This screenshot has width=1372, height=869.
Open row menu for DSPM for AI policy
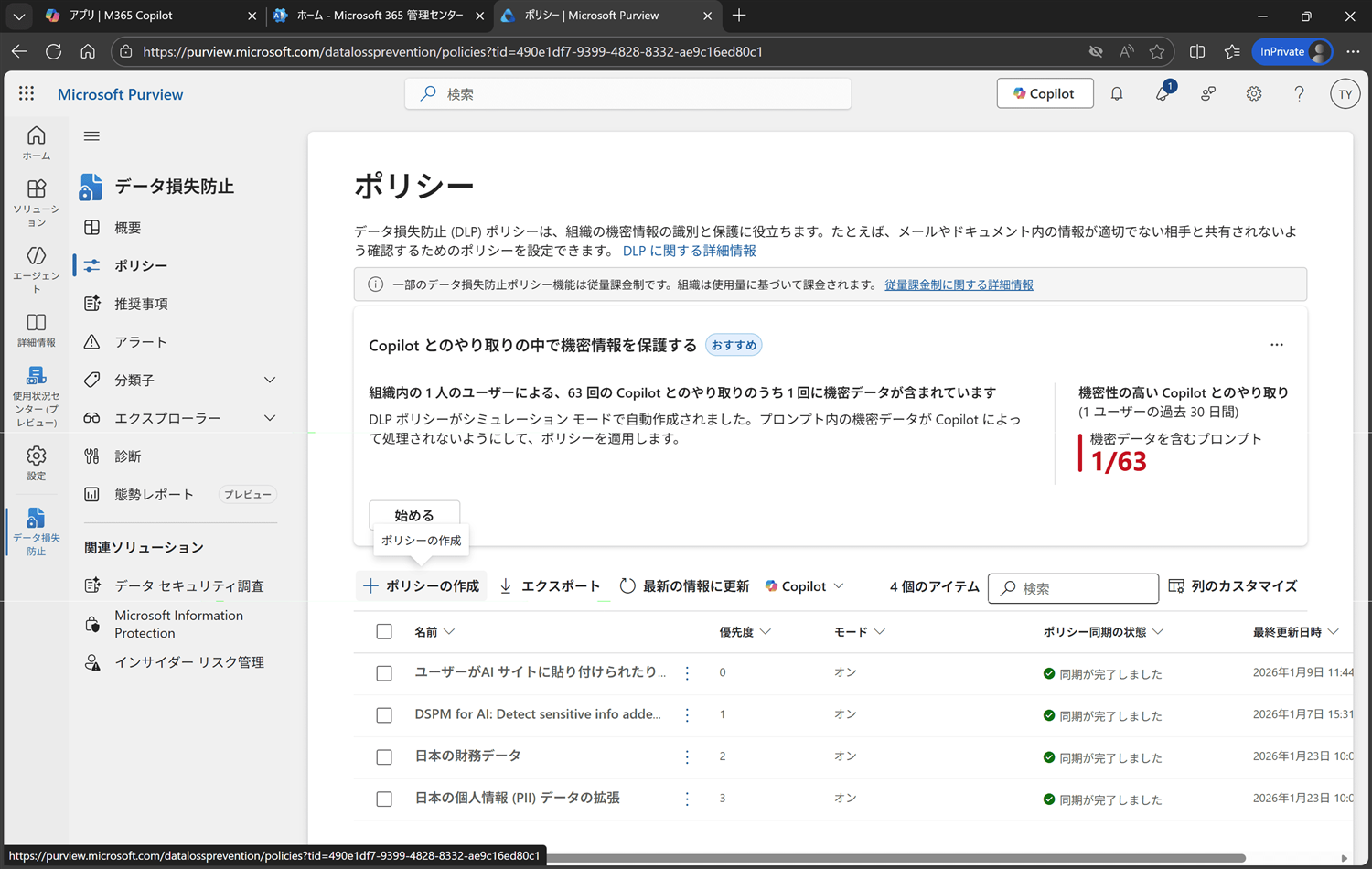687,714
